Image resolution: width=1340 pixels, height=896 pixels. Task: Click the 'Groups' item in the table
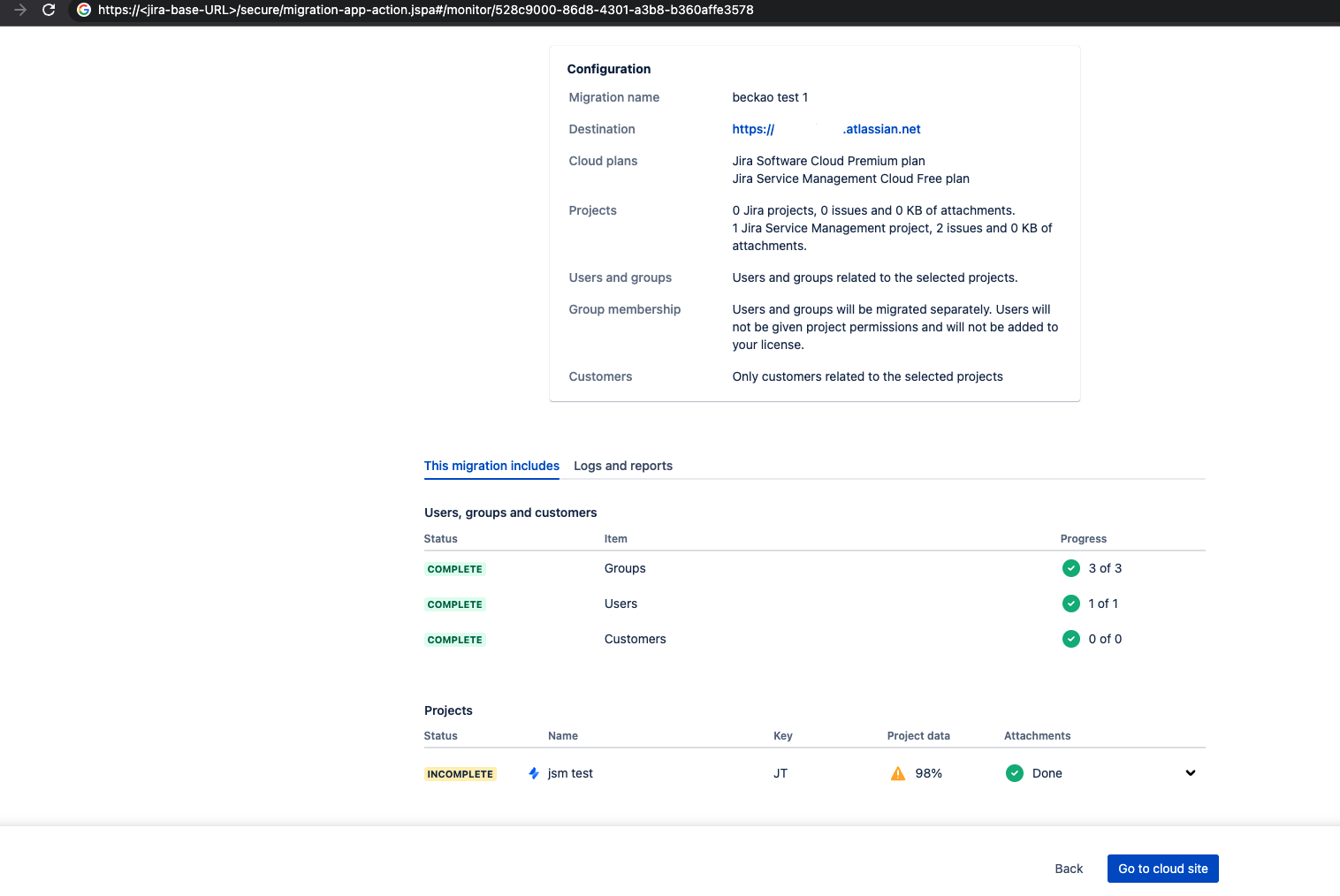[x=625, y=568]
